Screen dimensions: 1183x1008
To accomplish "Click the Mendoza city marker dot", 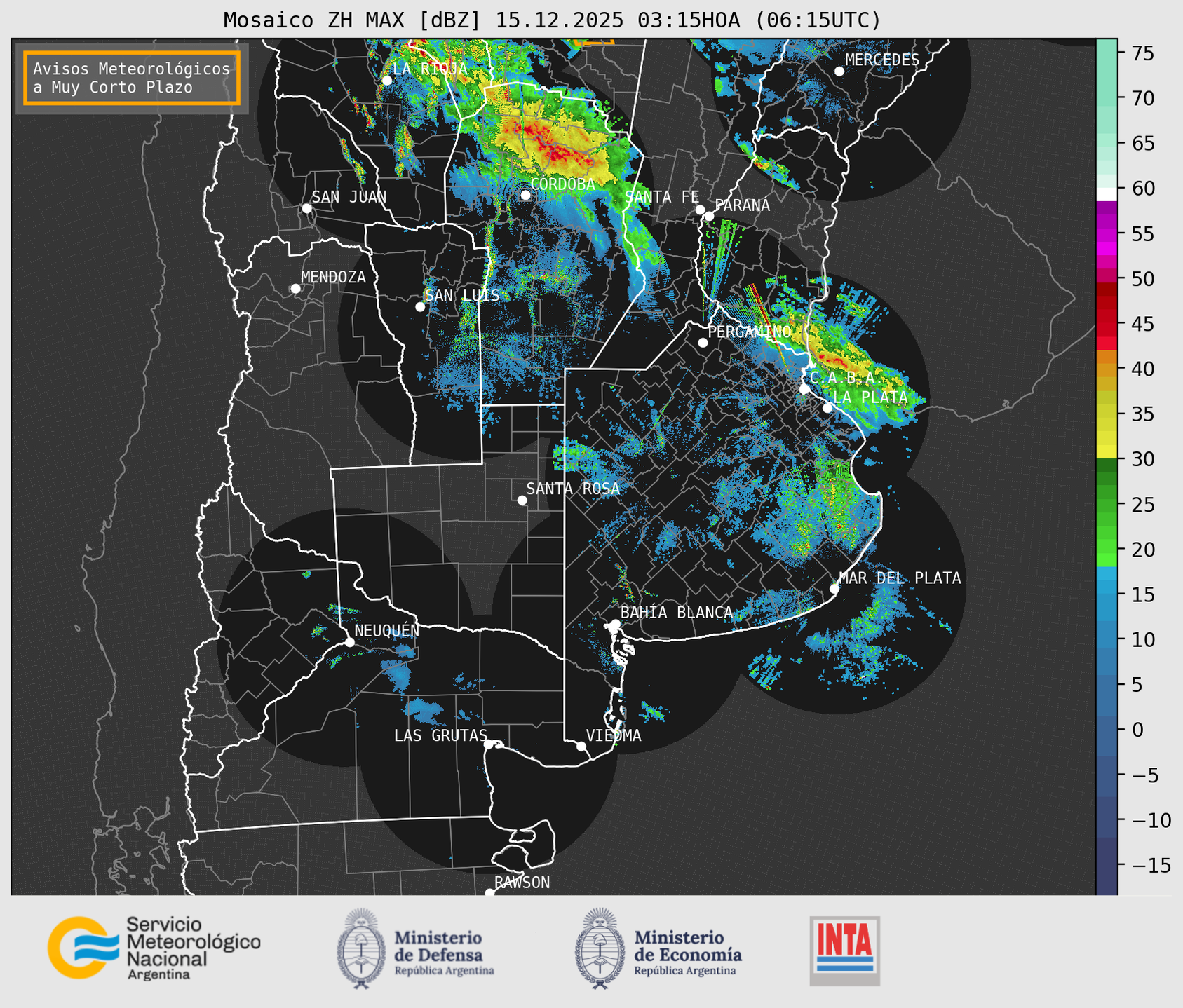I will tap(295, 289).
